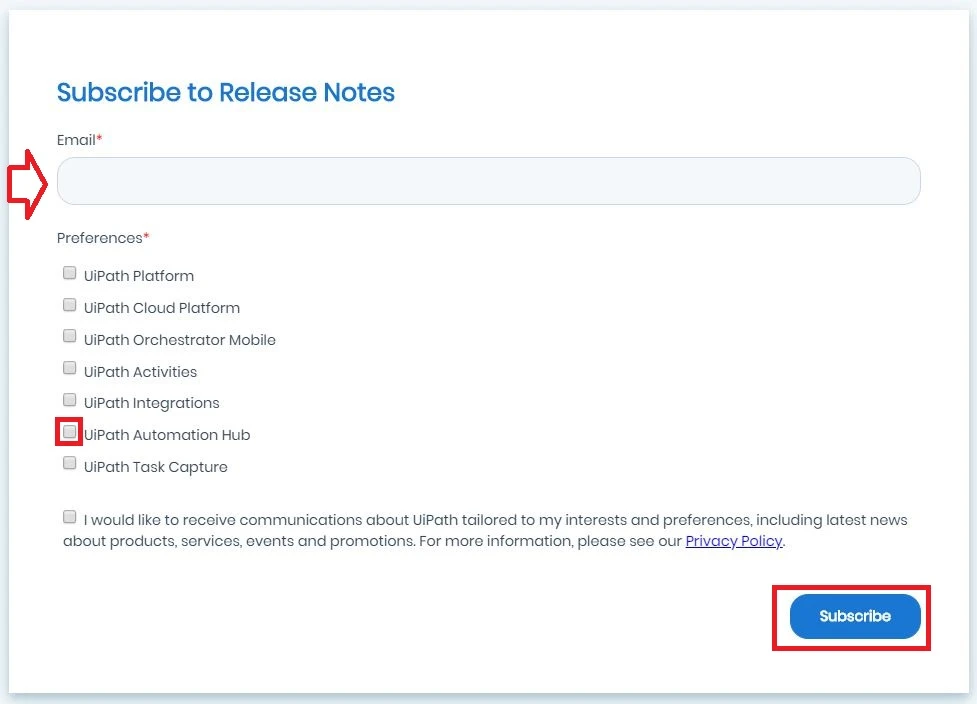Click the 'Subscribe to Release Notes' heading
Viewport: 977px width, 704px height.
226,92
